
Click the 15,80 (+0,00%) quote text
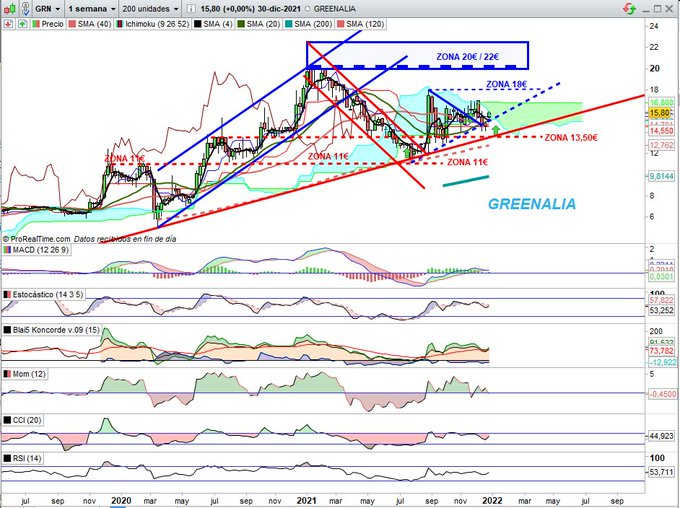(x=226, y=9)
